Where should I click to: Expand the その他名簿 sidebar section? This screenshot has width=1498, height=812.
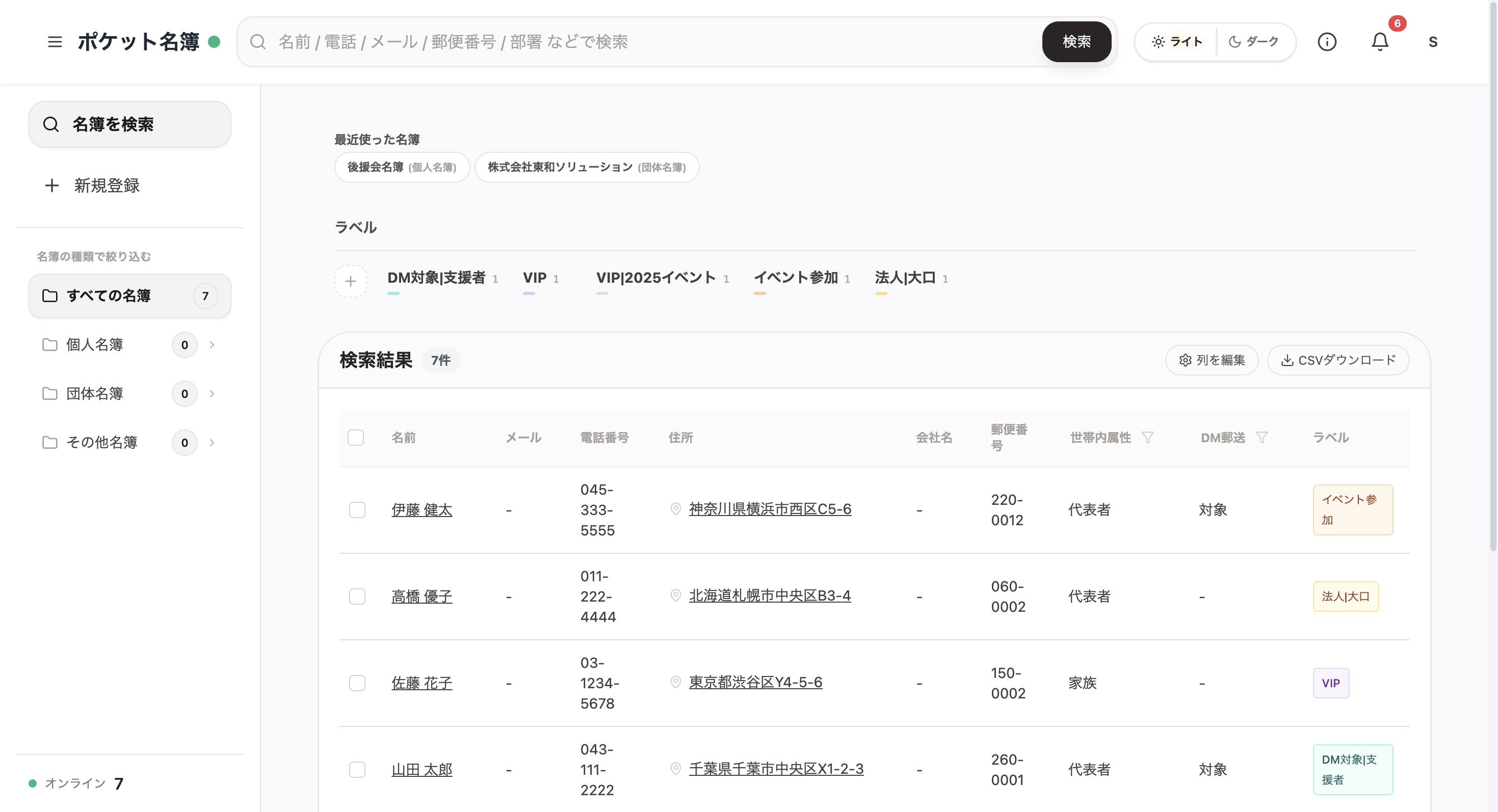point(212,442)
